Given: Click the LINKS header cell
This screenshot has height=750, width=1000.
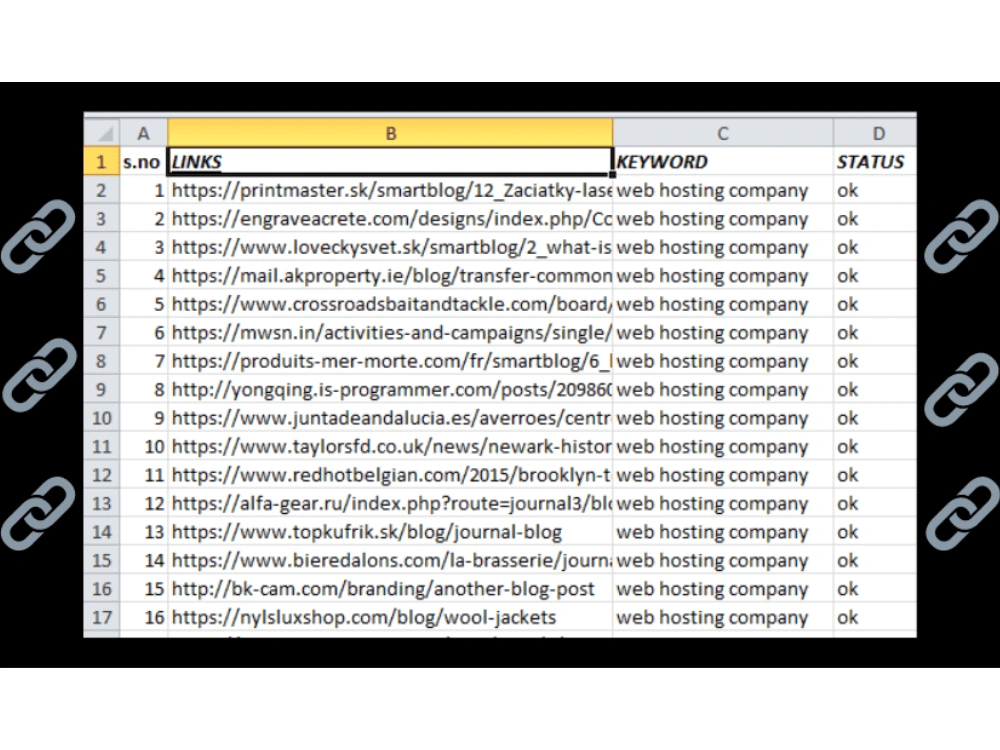Looking at the screenshot, I should (x=390, y=161).
